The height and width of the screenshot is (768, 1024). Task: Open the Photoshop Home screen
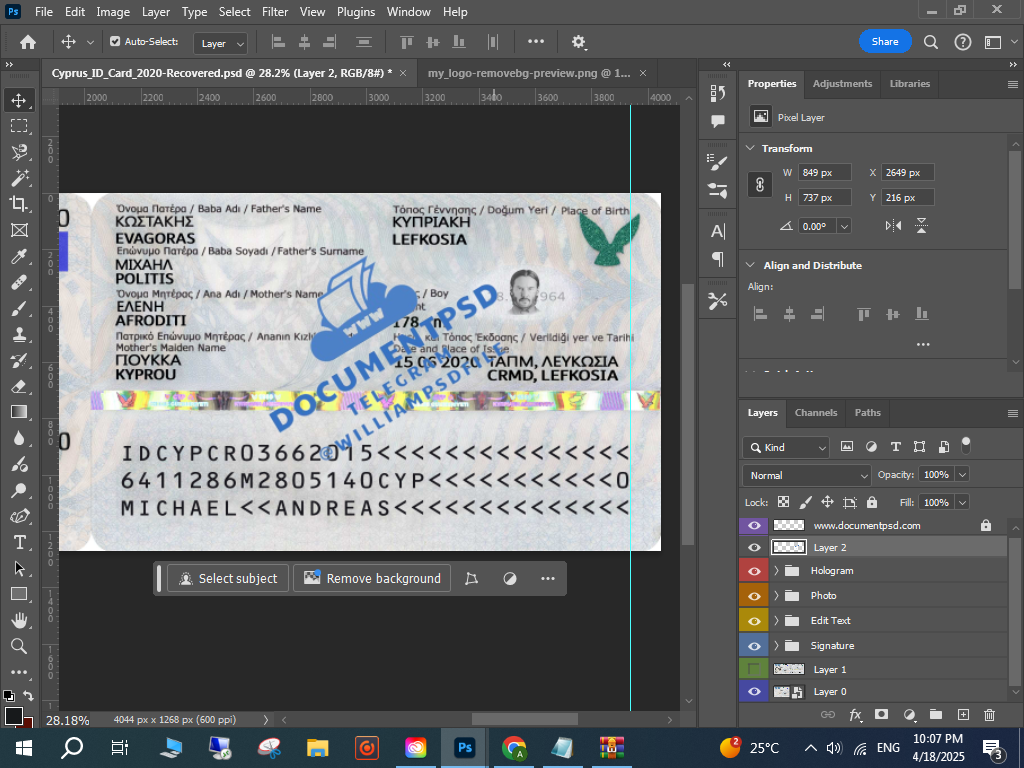(x=28, y=42)
